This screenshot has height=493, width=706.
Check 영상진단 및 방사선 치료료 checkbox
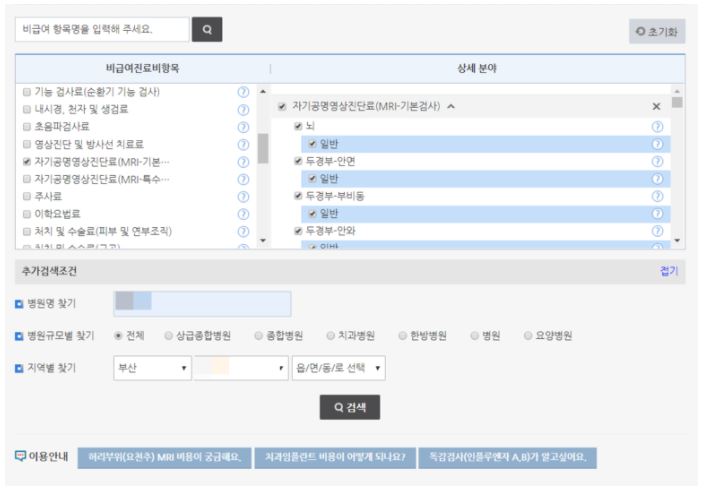27,145
